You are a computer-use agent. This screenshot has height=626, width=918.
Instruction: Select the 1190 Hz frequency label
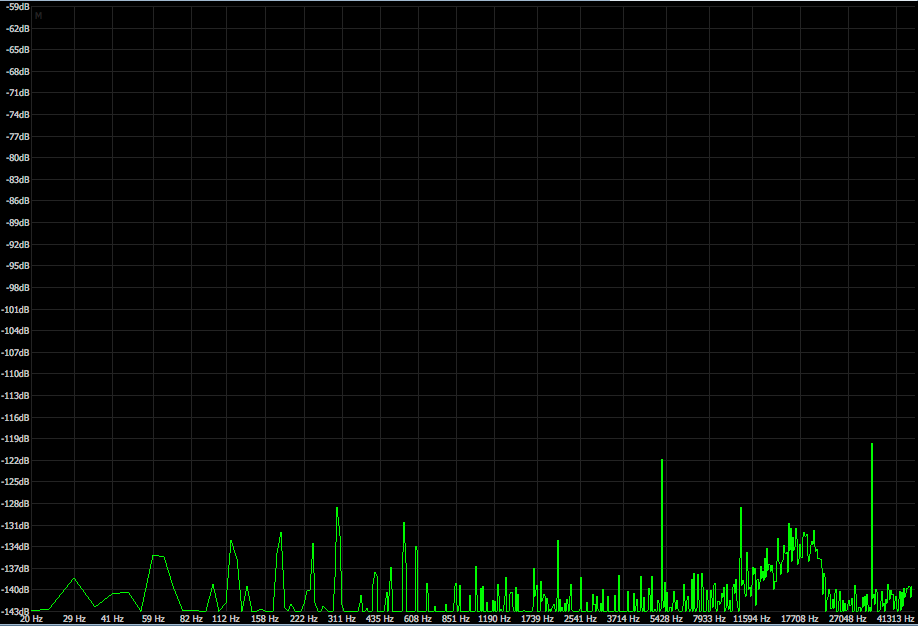(494, 618)
